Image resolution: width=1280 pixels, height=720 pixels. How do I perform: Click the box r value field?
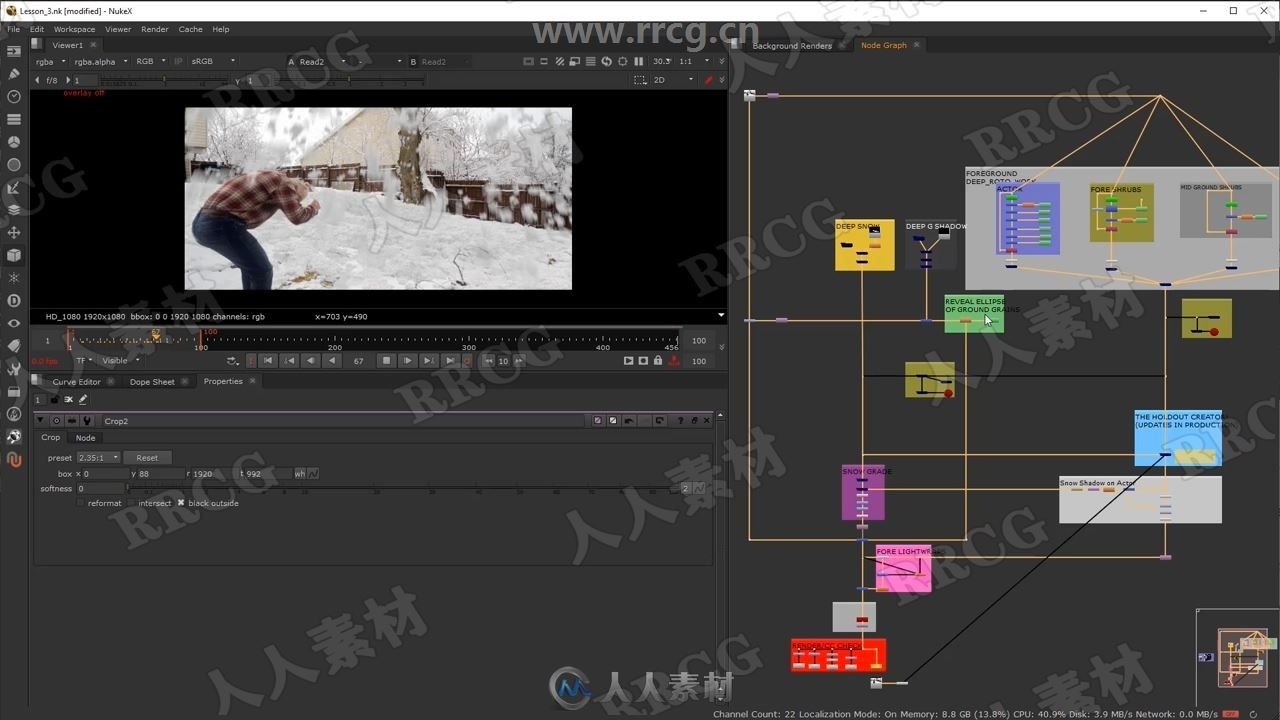coord(213,474)
